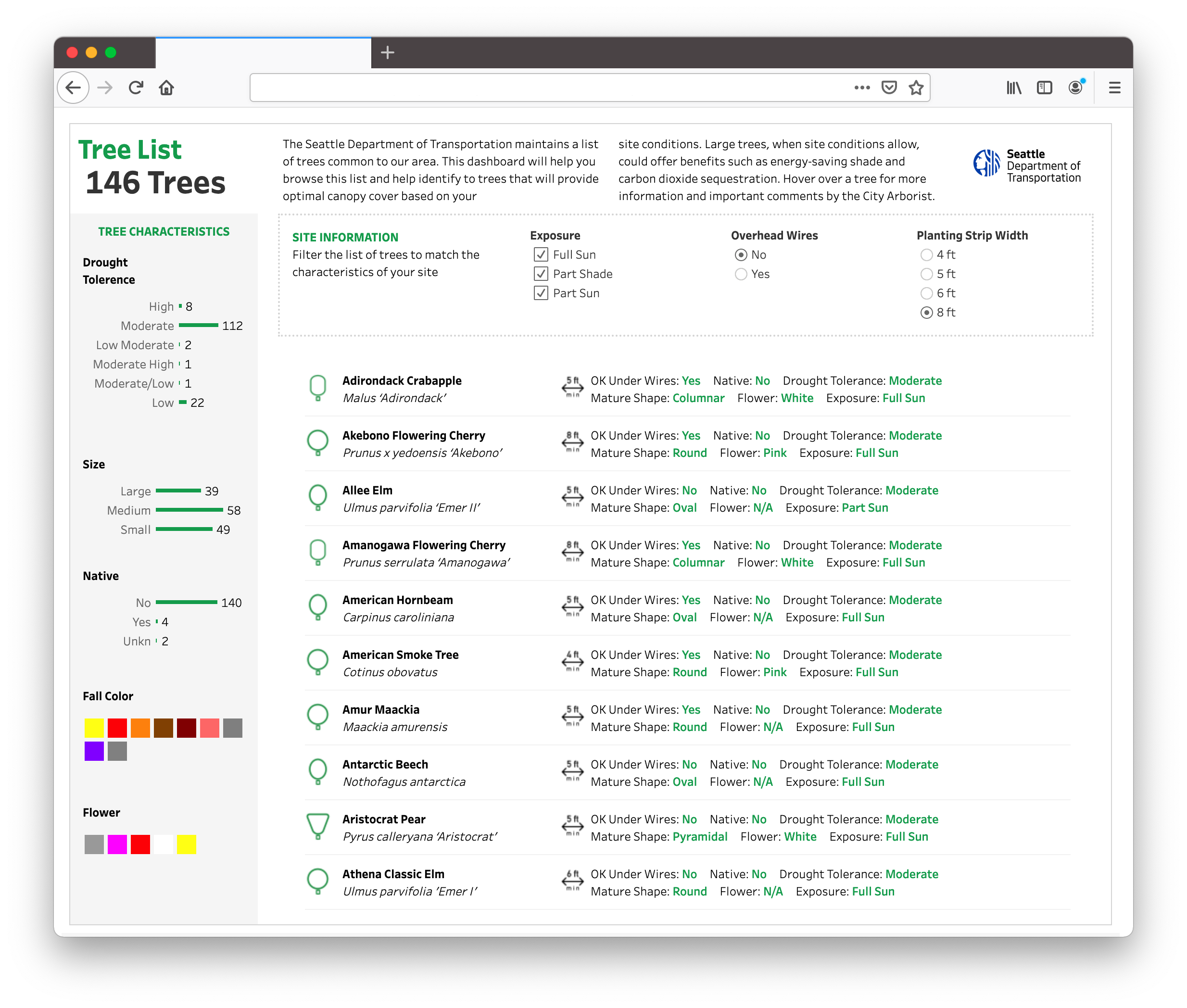The width and height of the screenshot is (1187, 1008).
Task: Open the library icon in the toolbar
Action: point(1013,88)
